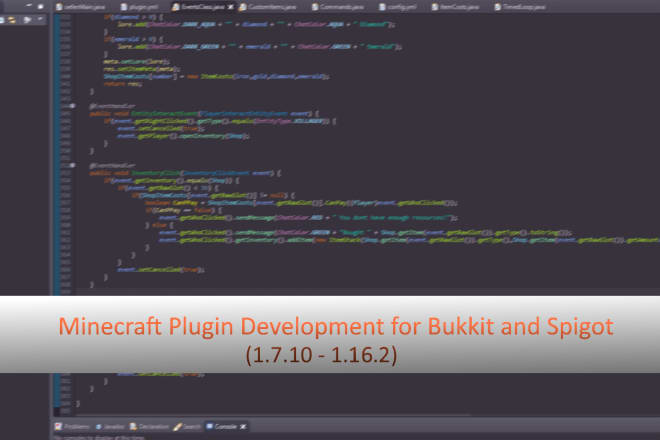Close the Console view
This screenshot has width=660, height=440.
point(243,427)
